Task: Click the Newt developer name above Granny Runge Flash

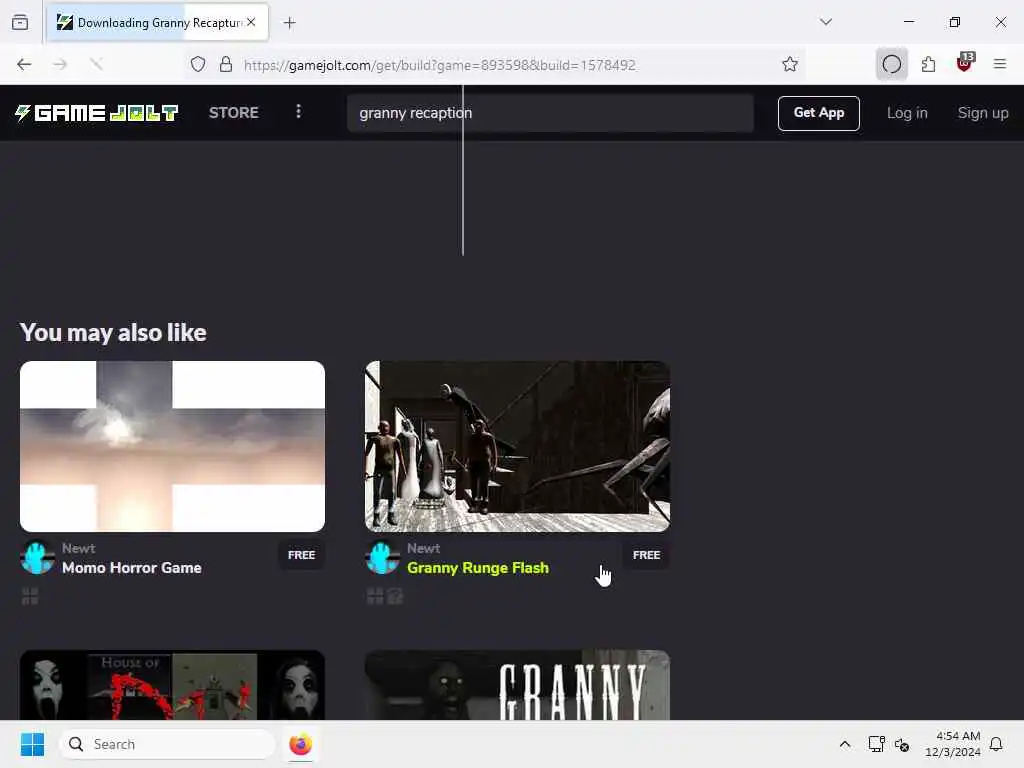Action: click(x=423, y=548)
